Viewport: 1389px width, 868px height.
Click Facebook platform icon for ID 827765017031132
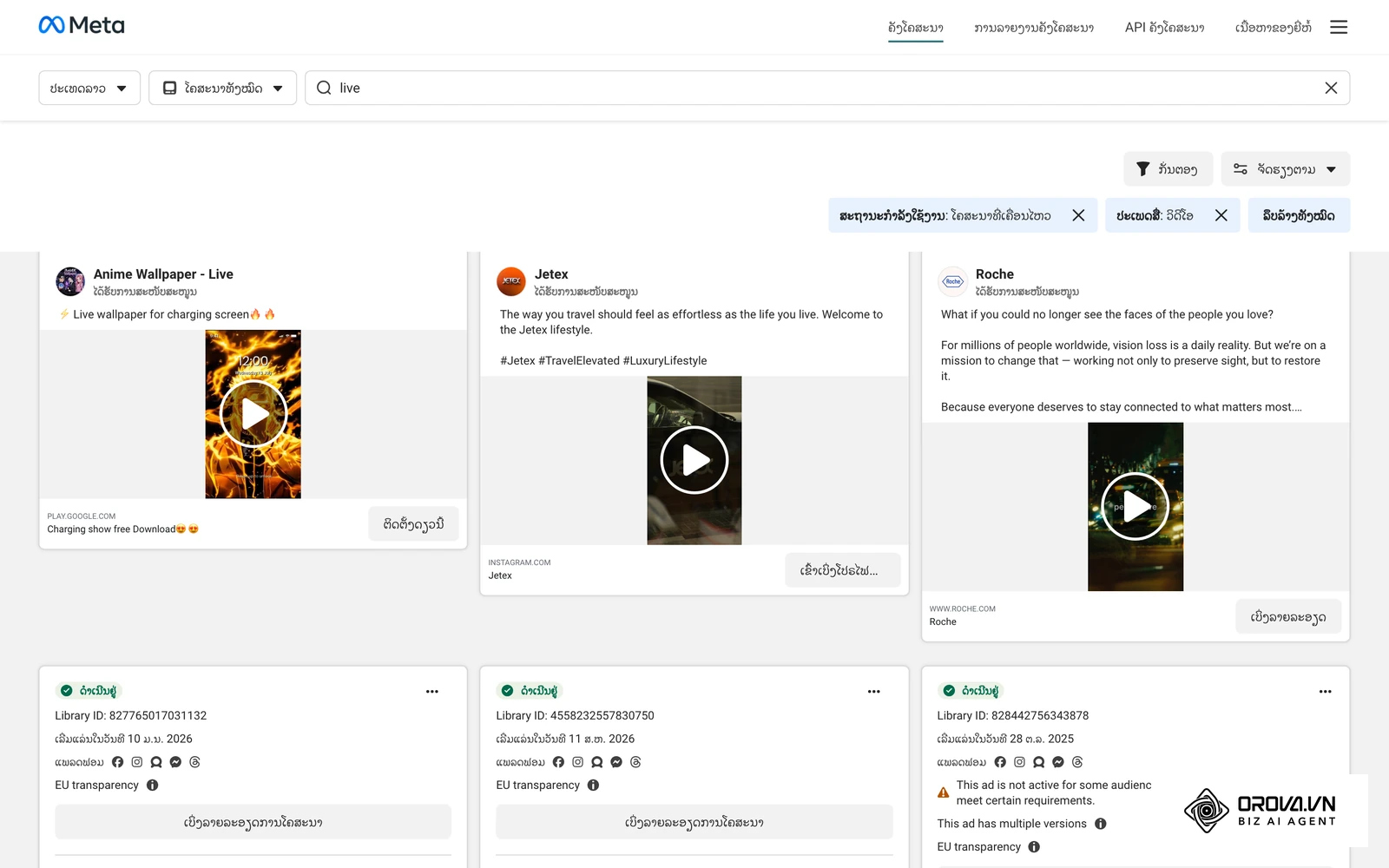(x=118, y=762)
